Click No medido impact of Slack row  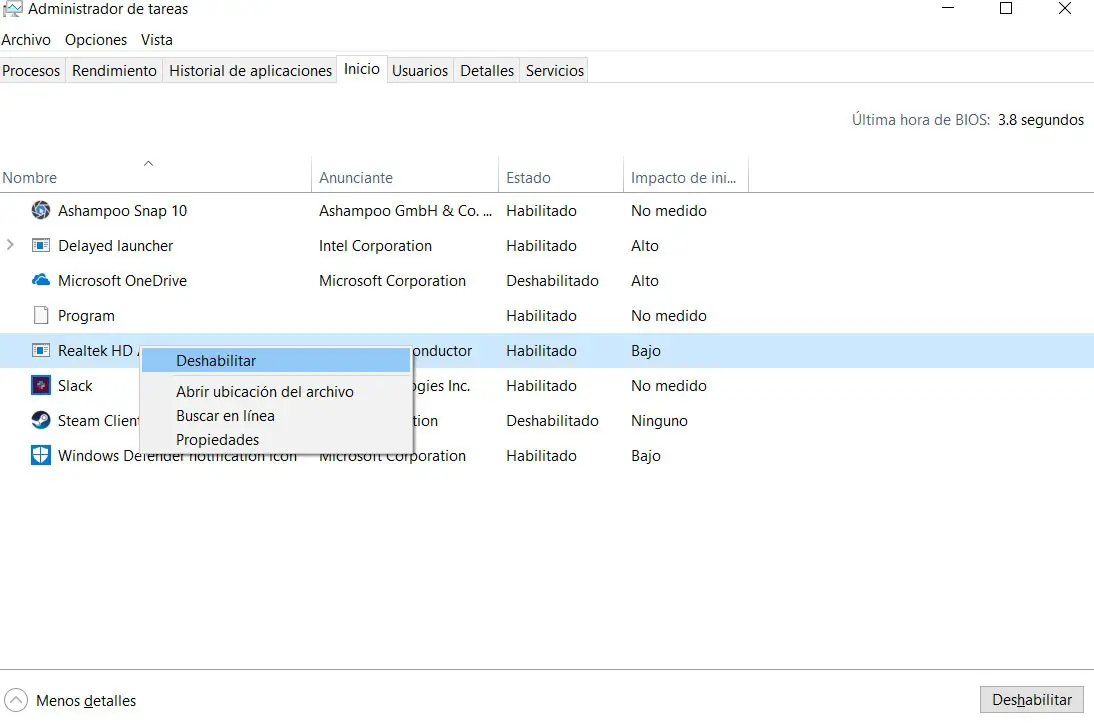pos(668,385)
